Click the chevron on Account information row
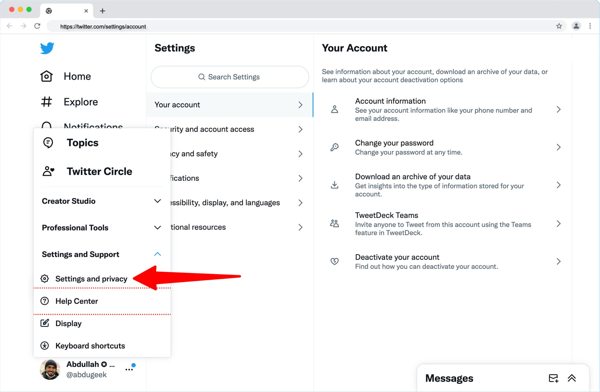600x392 pixels. 559,109
